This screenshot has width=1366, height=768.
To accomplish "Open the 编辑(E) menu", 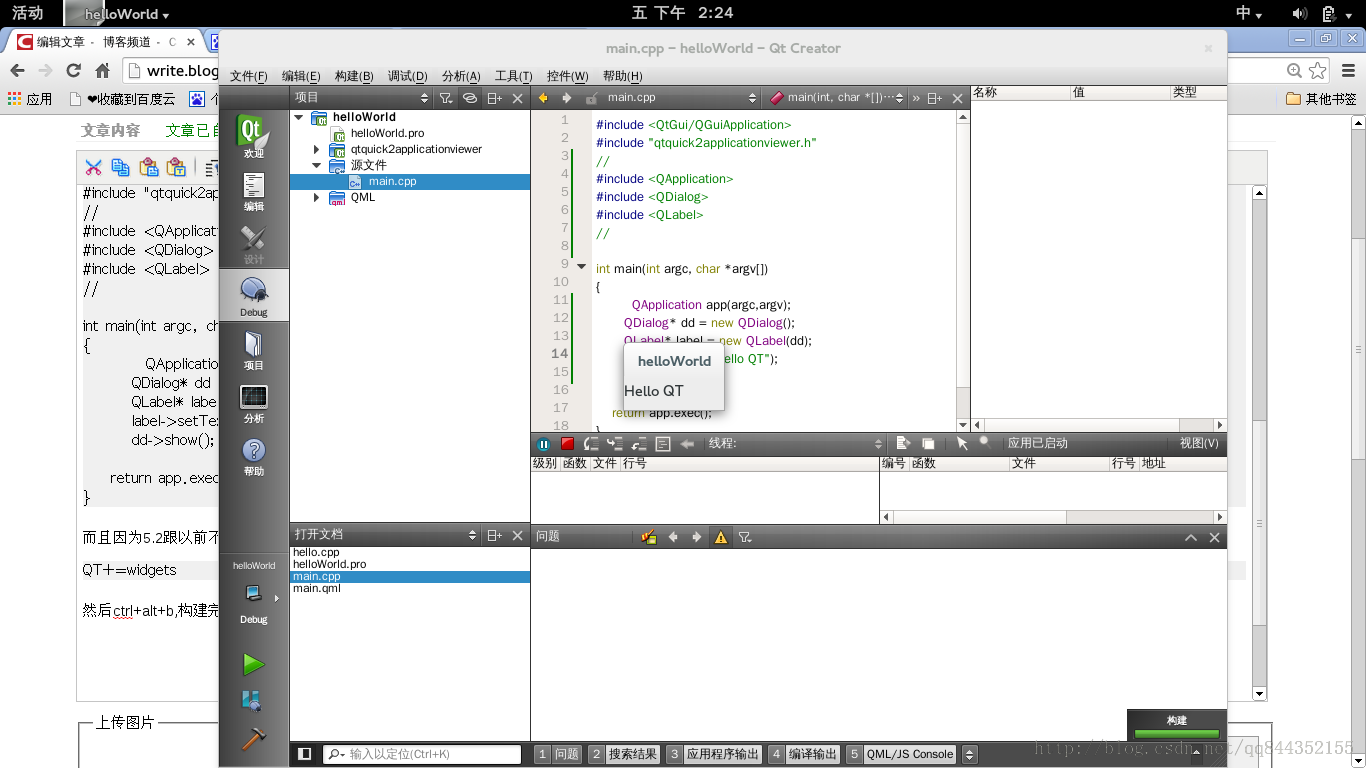I will pos(301,76).
